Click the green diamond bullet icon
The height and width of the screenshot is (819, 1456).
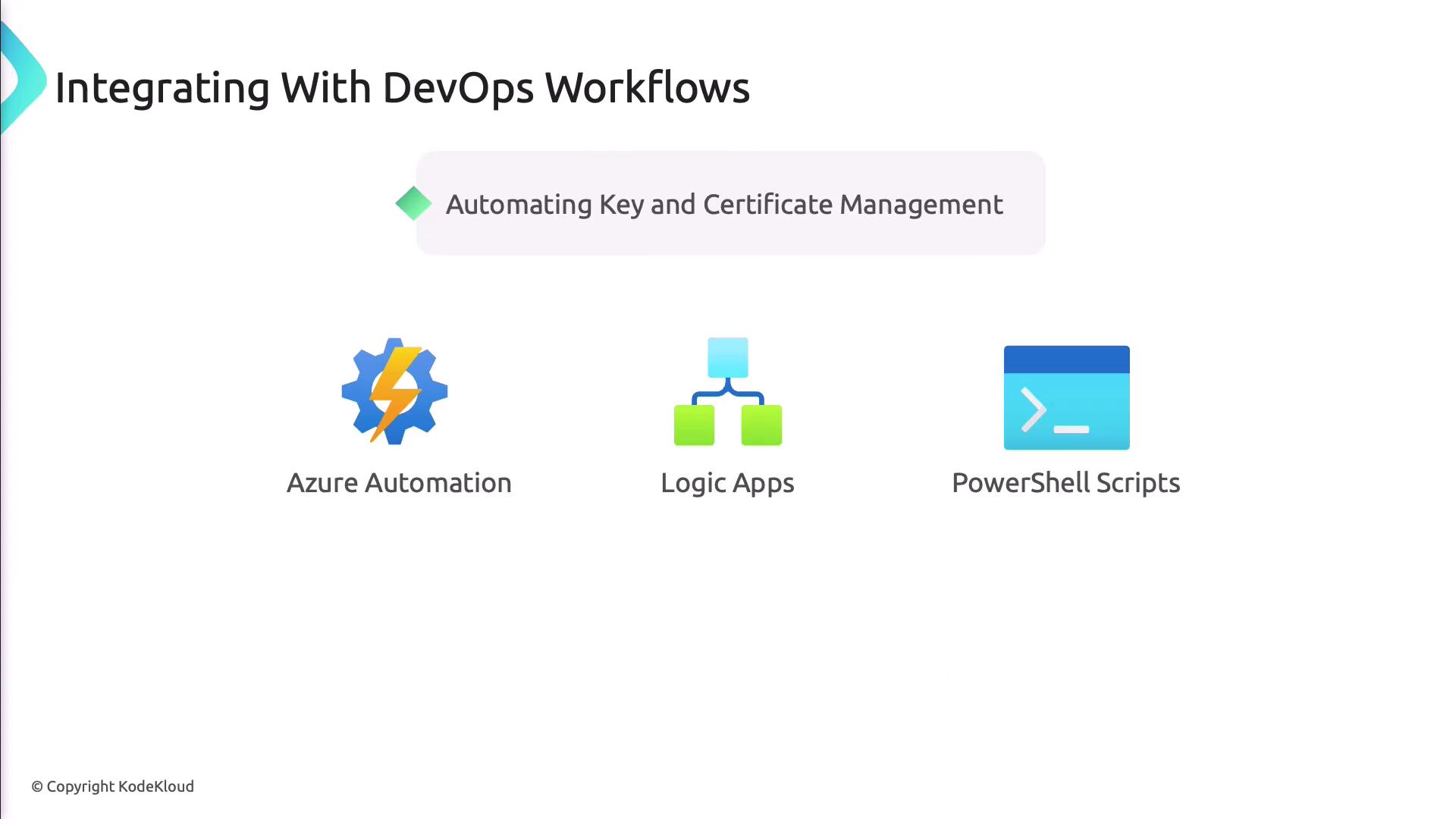click(x=413, y=203)
